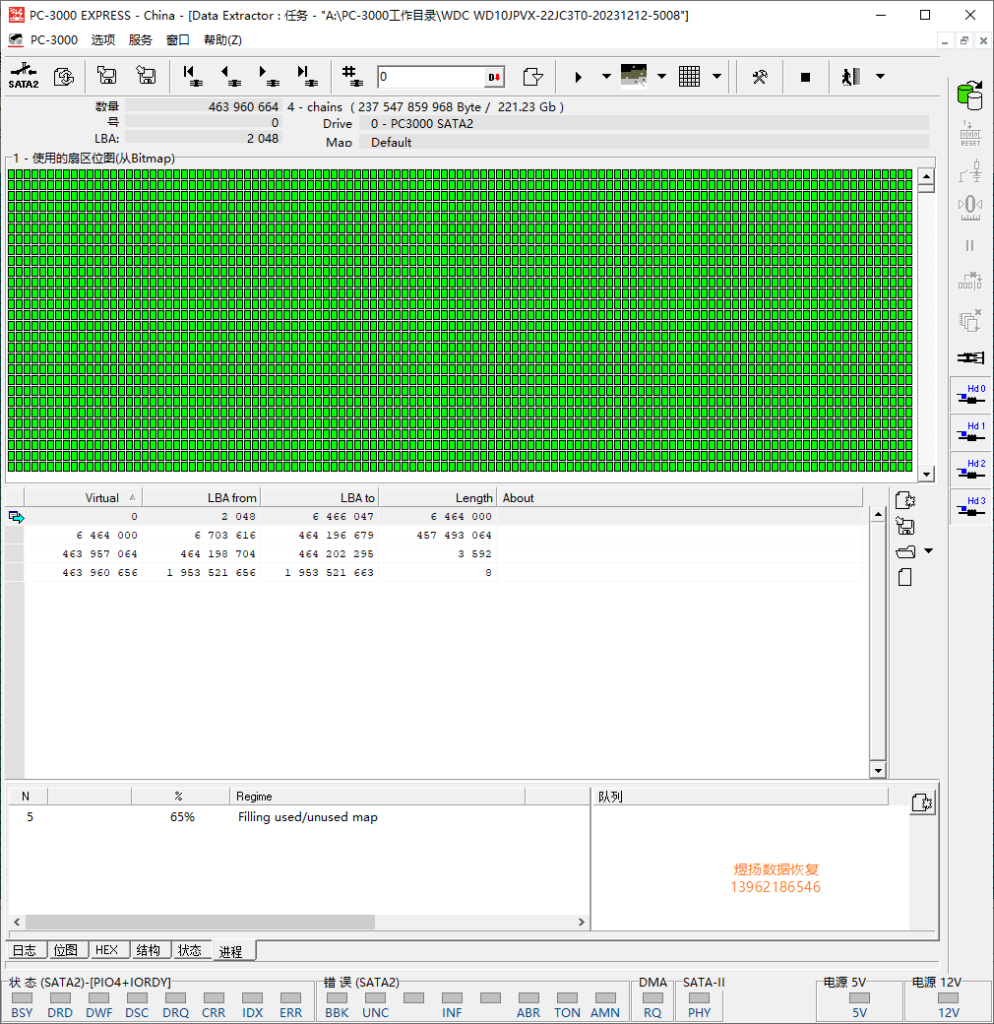994x1024 pixels.
Task: Open the 帮助(Z) menu
Action: pos(223,40)
